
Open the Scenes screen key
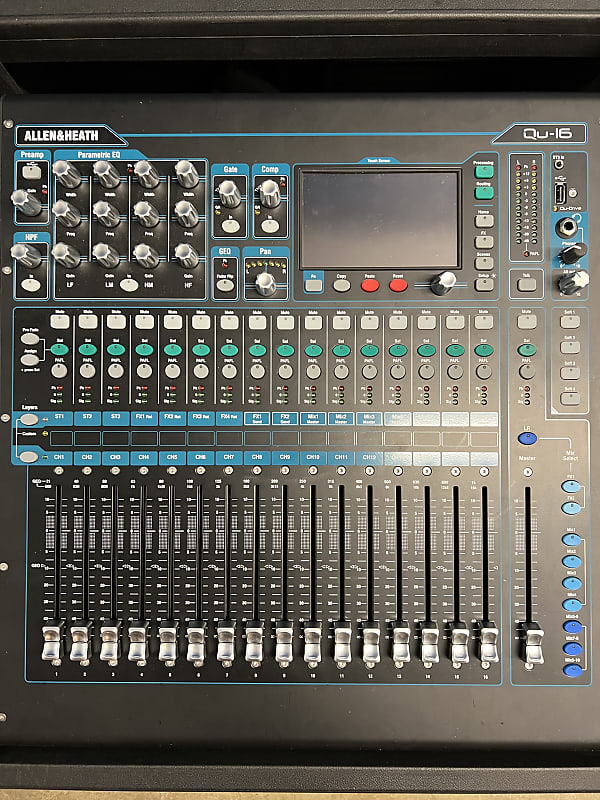pyautogui.click(x=484, y=263)
